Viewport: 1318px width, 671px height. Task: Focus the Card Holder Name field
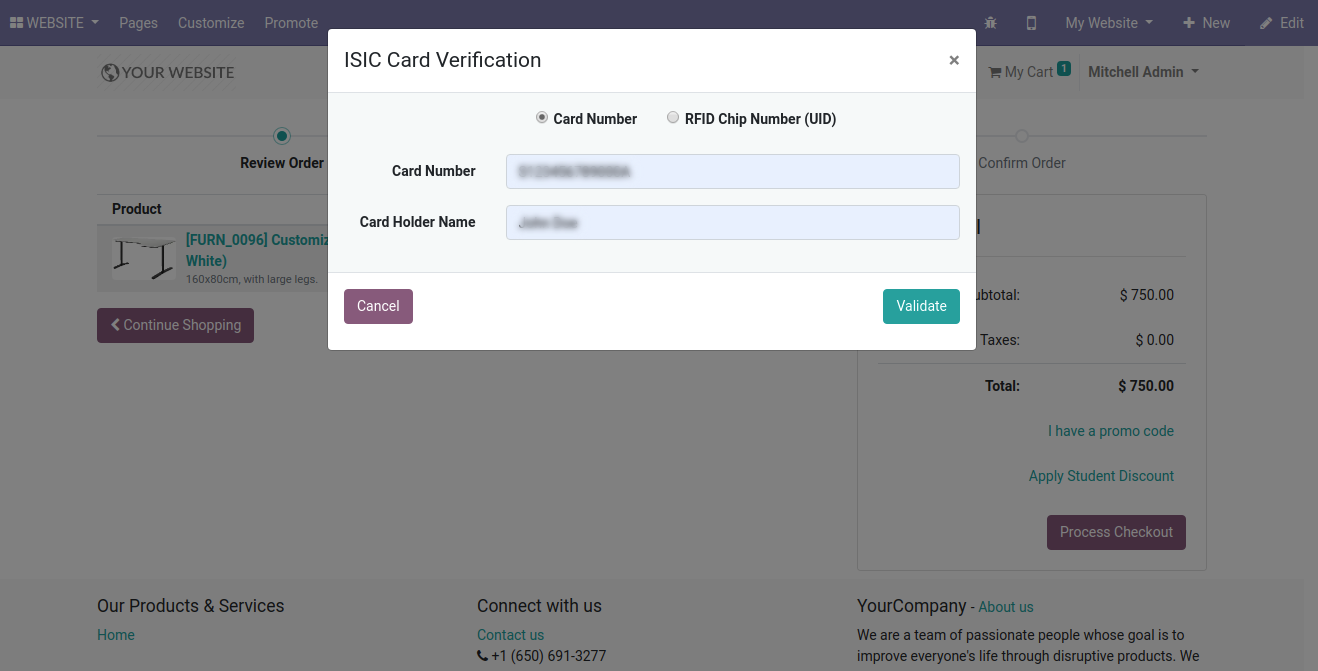tap(733, 222)
